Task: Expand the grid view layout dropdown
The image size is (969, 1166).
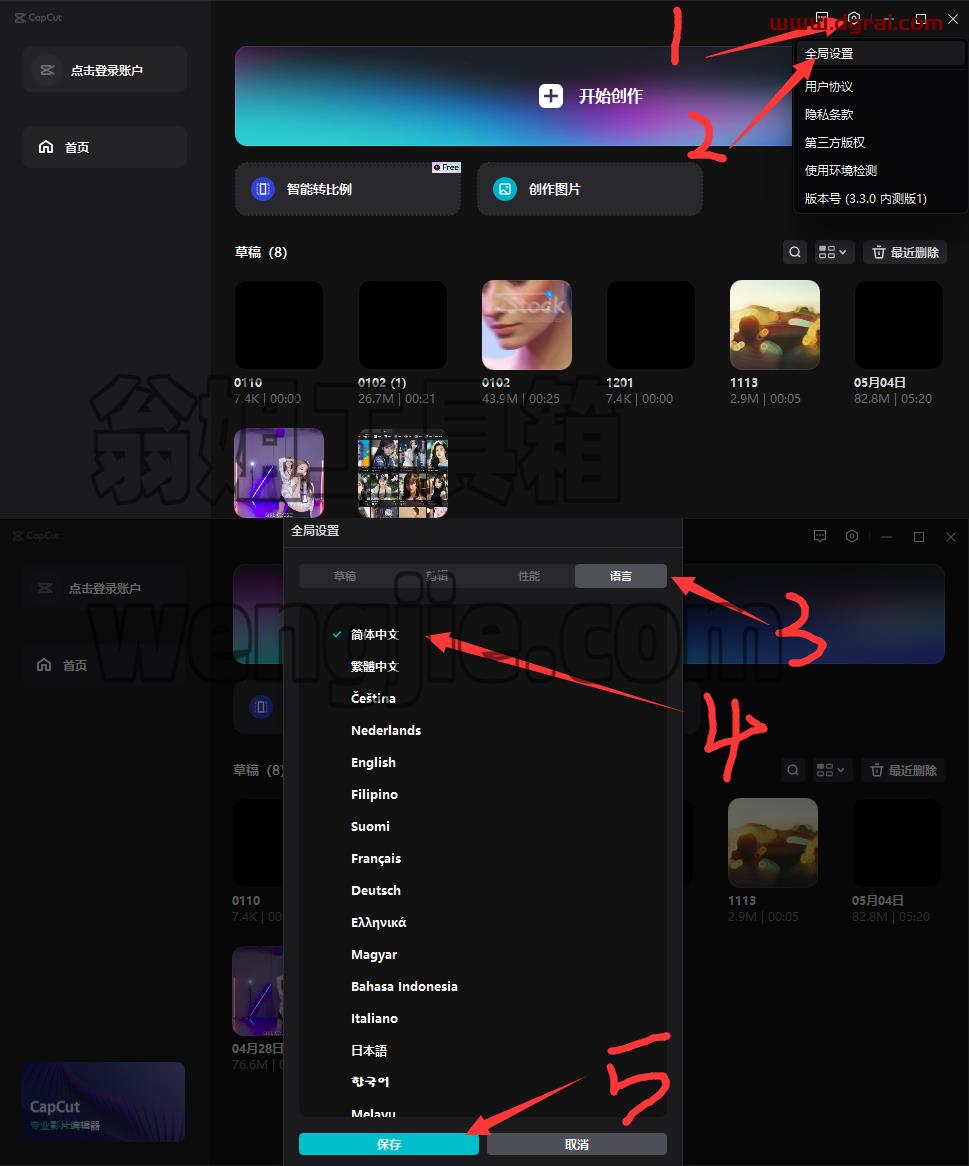Action: 832,252
